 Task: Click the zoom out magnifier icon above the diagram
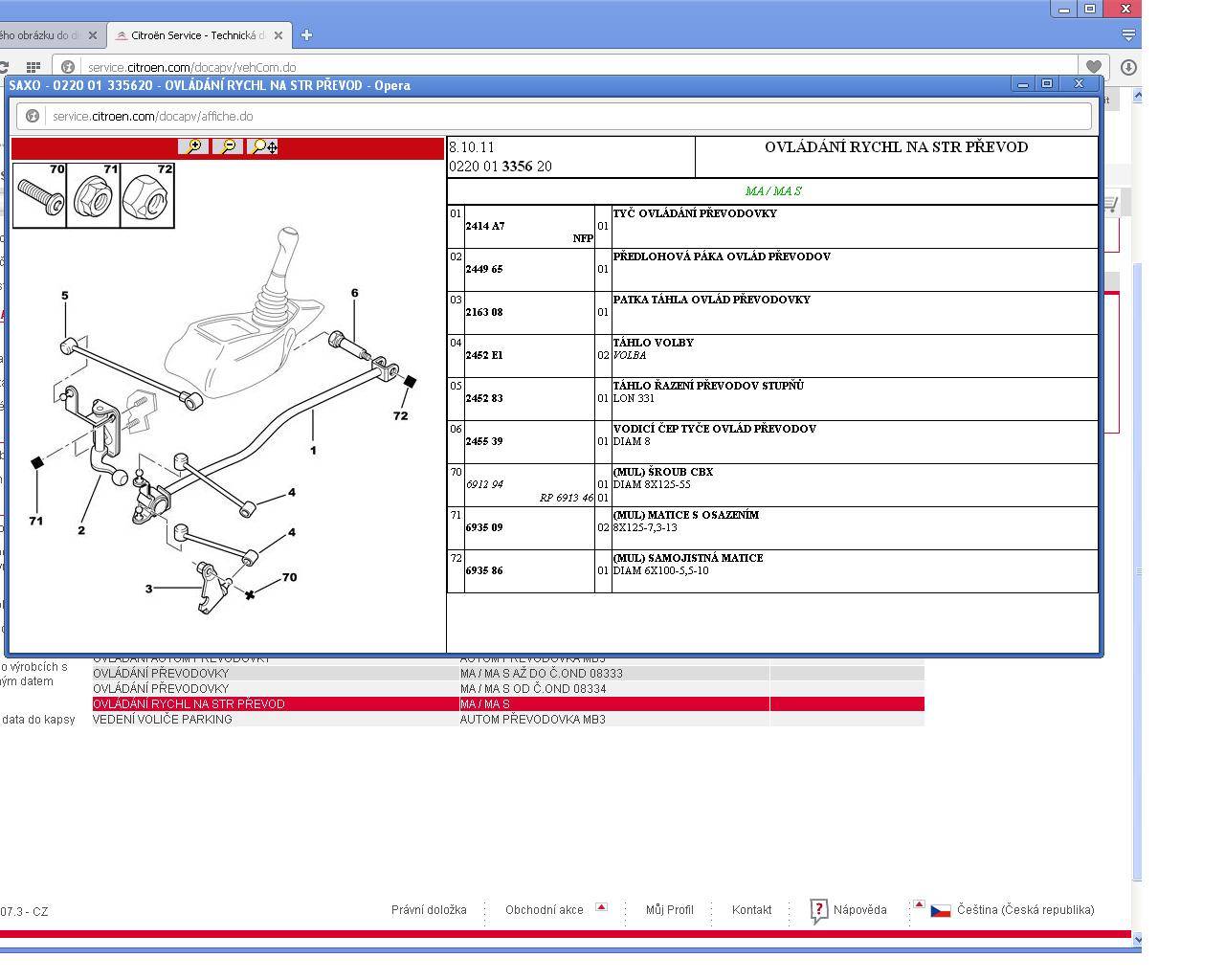pyautogui.click(x=228, y=146)
